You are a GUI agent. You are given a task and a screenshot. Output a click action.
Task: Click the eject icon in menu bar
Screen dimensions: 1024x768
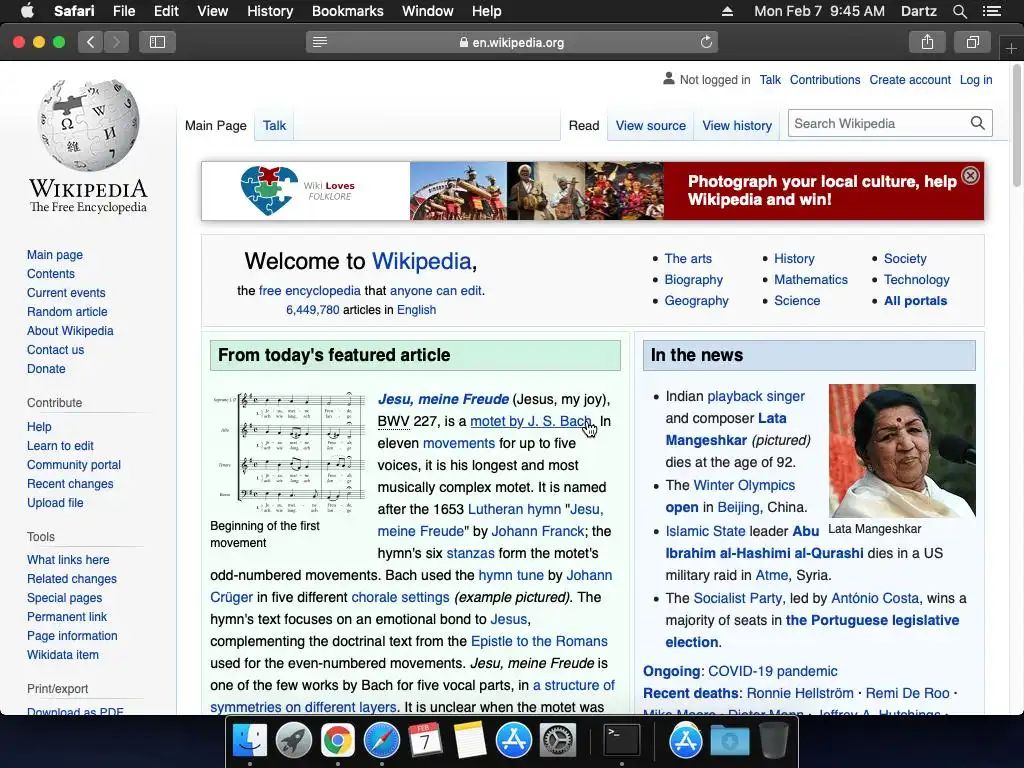(x=728, y=11)
